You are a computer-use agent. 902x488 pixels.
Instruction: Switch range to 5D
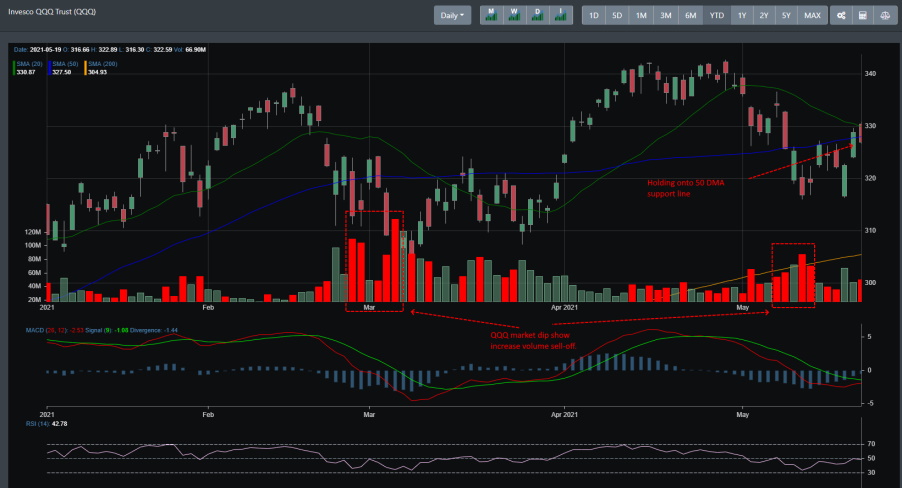[617, 16]
